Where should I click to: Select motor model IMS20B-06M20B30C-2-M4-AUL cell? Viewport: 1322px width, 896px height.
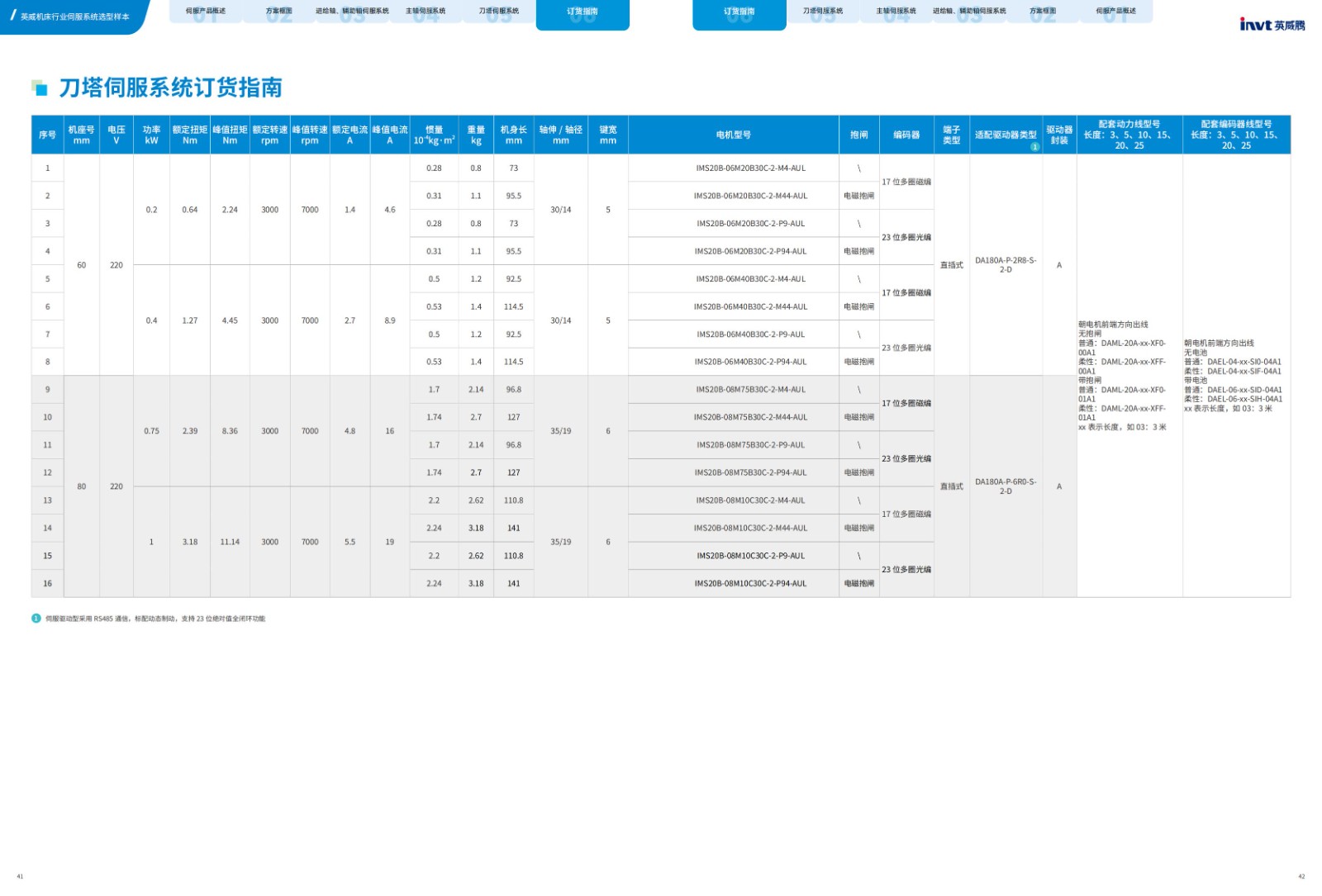tap(750, 168)
